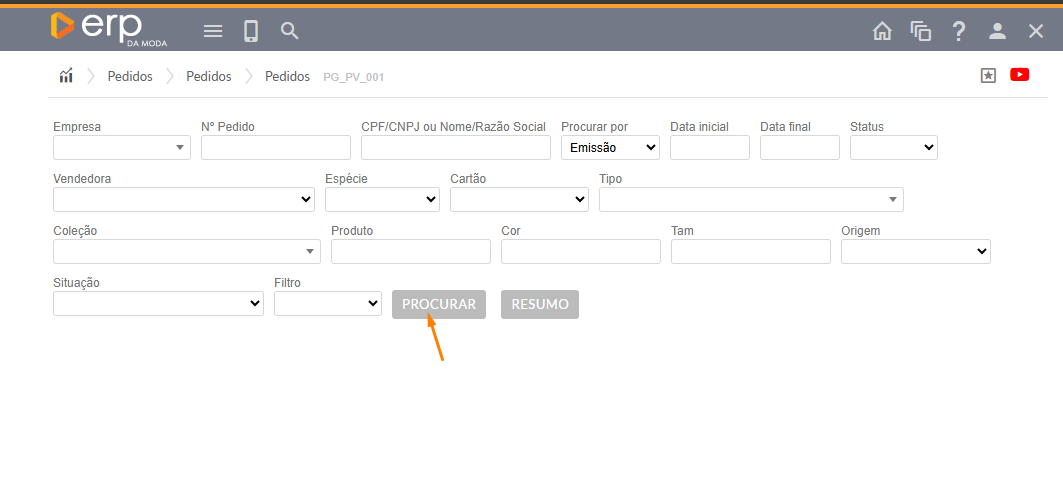This screenshot has width=1063, height=485.
Task: Add page to favorites star
Action: [988, 75]
